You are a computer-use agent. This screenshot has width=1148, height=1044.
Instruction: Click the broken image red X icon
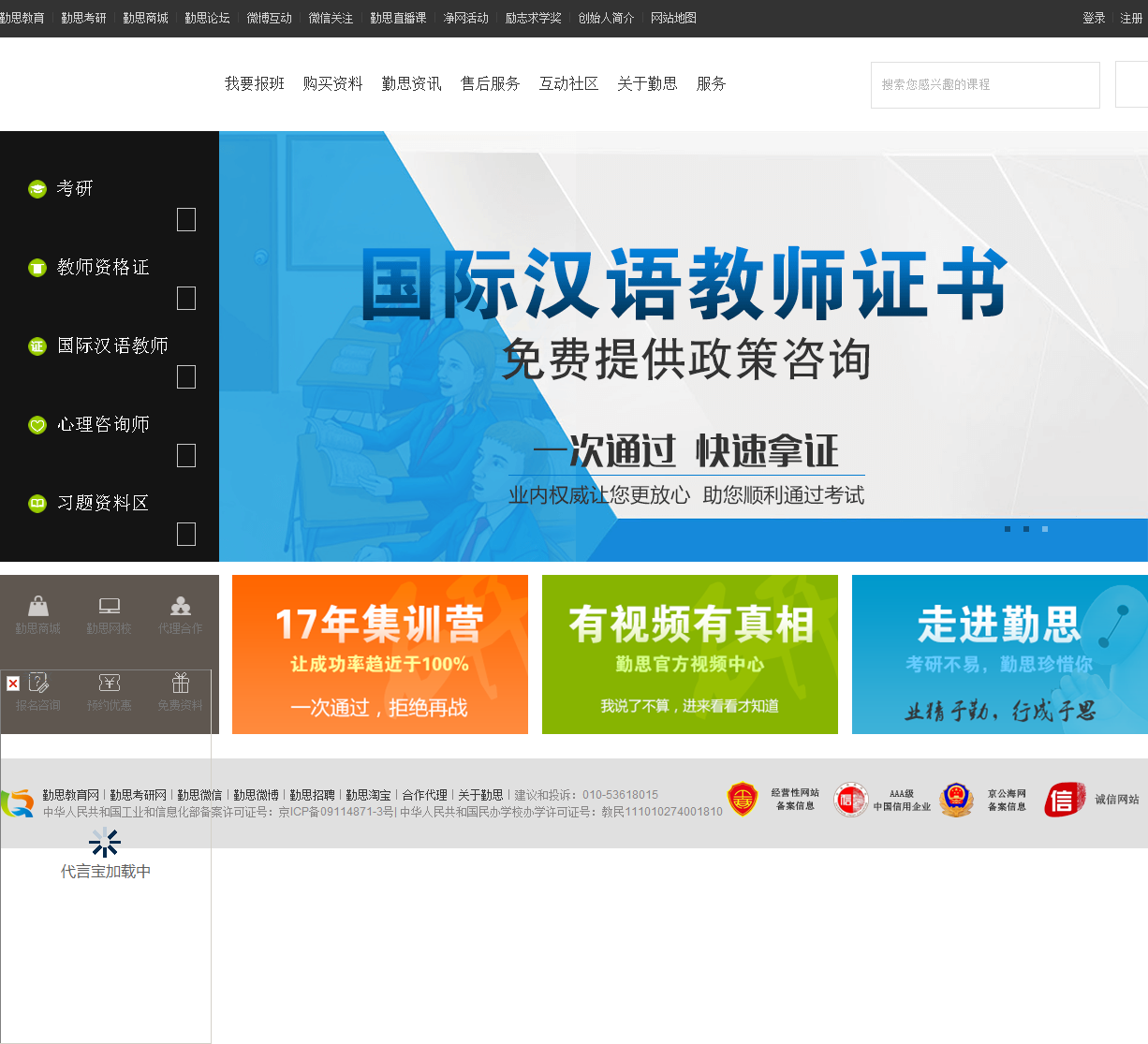tap(13, 684)
